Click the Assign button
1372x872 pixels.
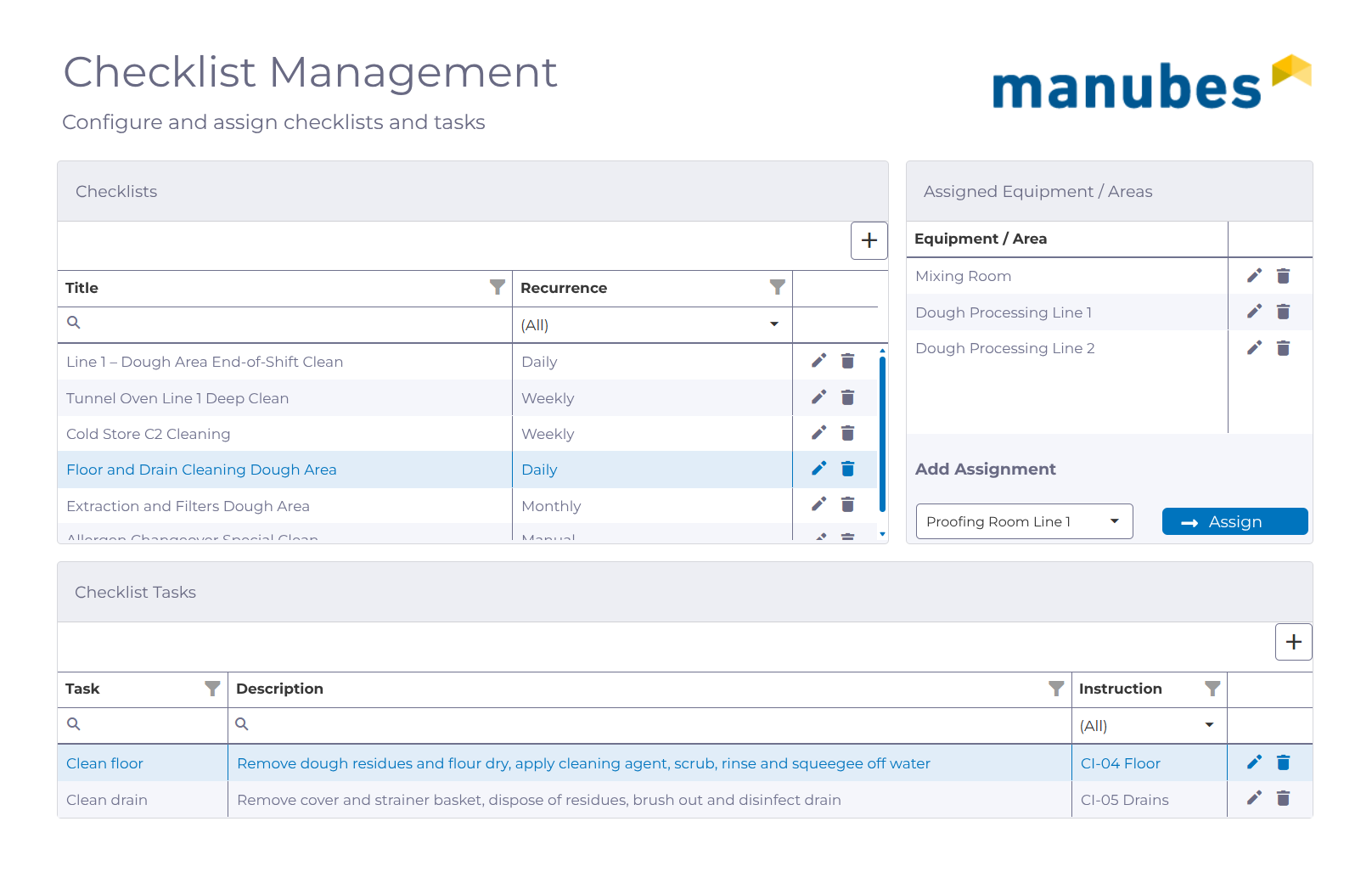1234,521
